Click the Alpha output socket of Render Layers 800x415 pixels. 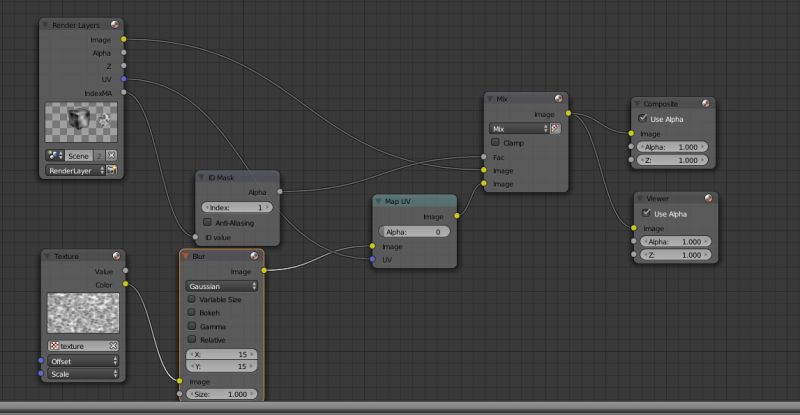(x=123, y=52)
